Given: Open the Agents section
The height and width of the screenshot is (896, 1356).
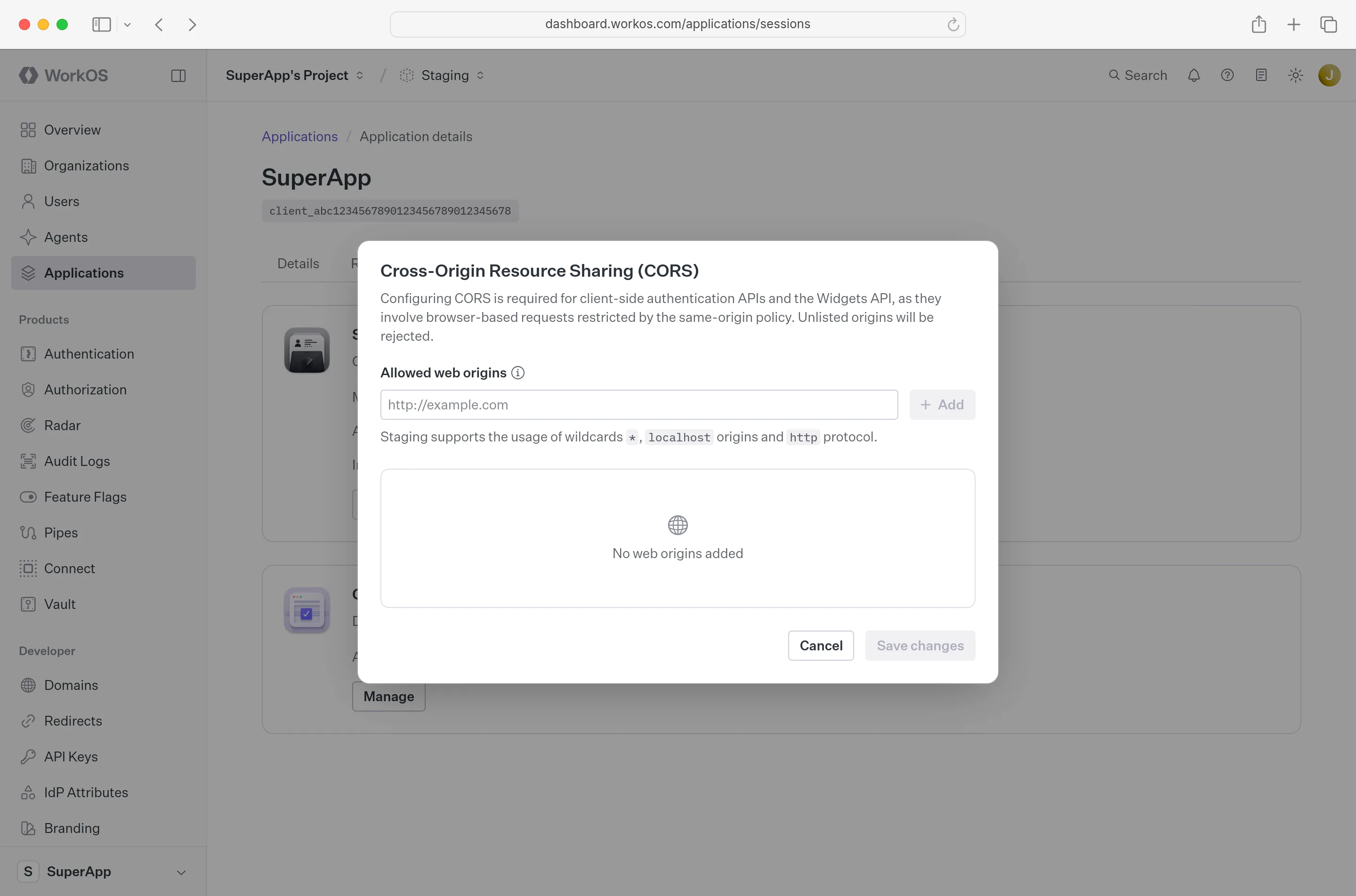Looking at the screenshot, I should coord(104,237).
